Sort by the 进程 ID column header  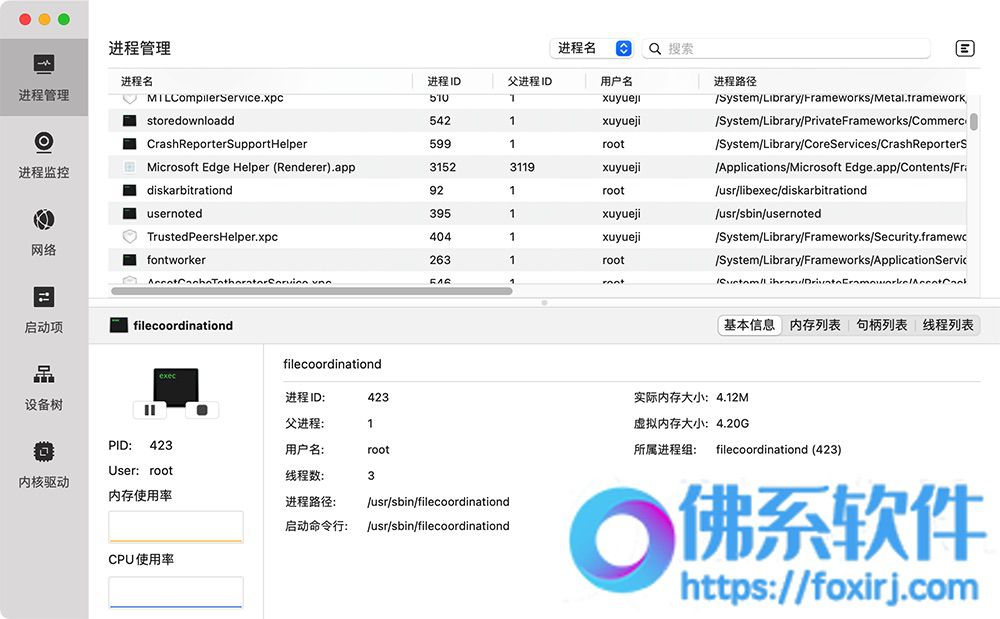[x=444, y=81]
